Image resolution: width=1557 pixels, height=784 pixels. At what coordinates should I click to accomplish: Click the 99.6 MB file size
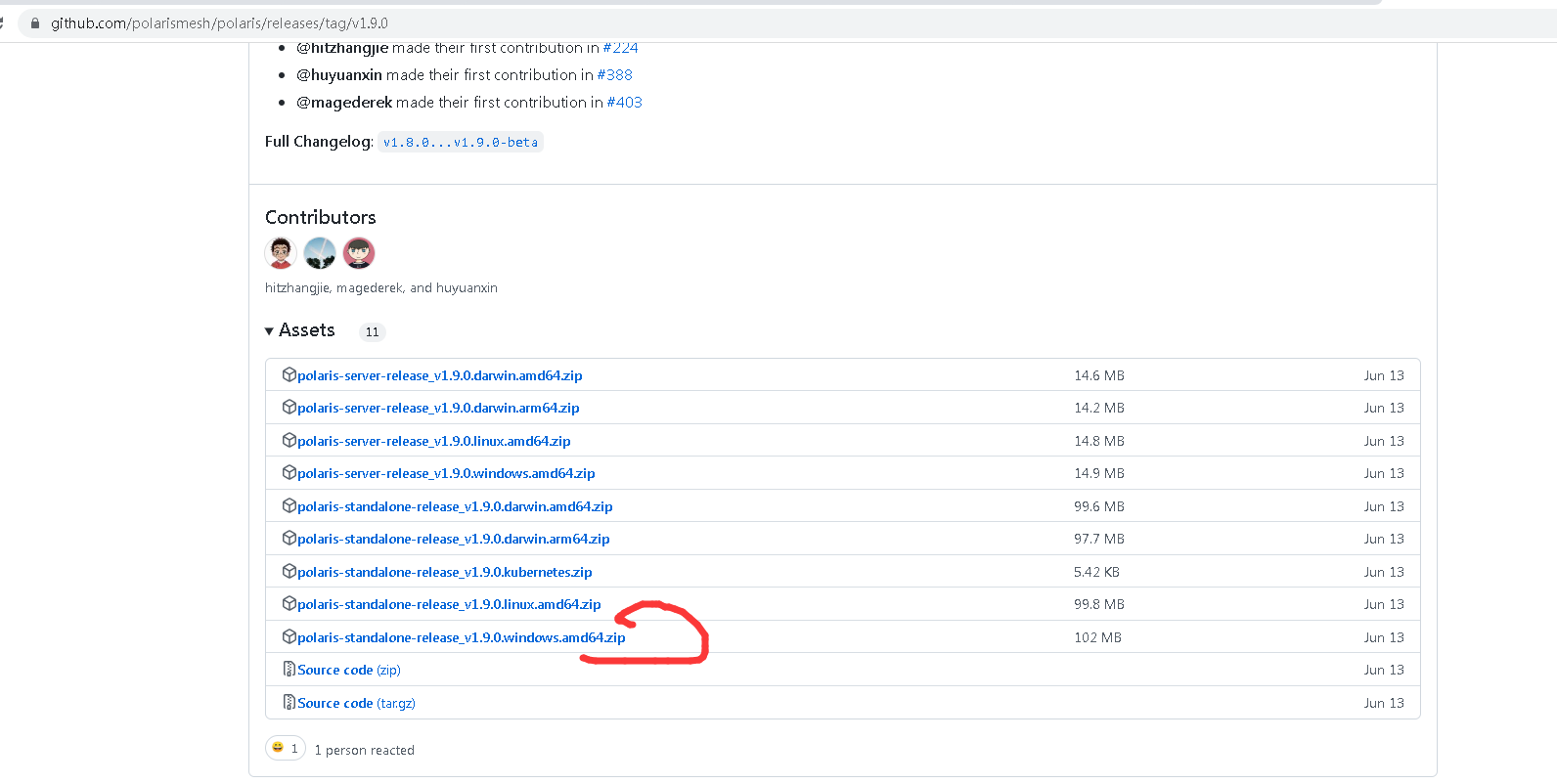[1099, 506]
